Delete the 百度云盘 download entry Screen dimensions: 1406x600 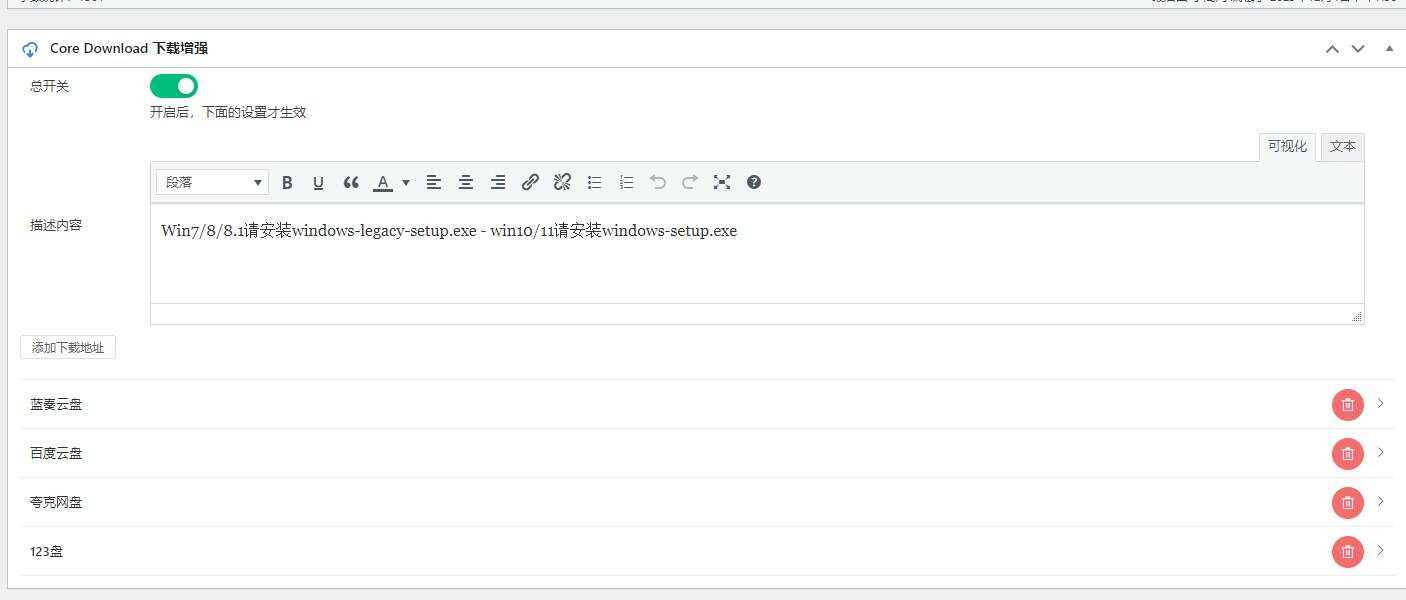click(x=1347, y=453)
